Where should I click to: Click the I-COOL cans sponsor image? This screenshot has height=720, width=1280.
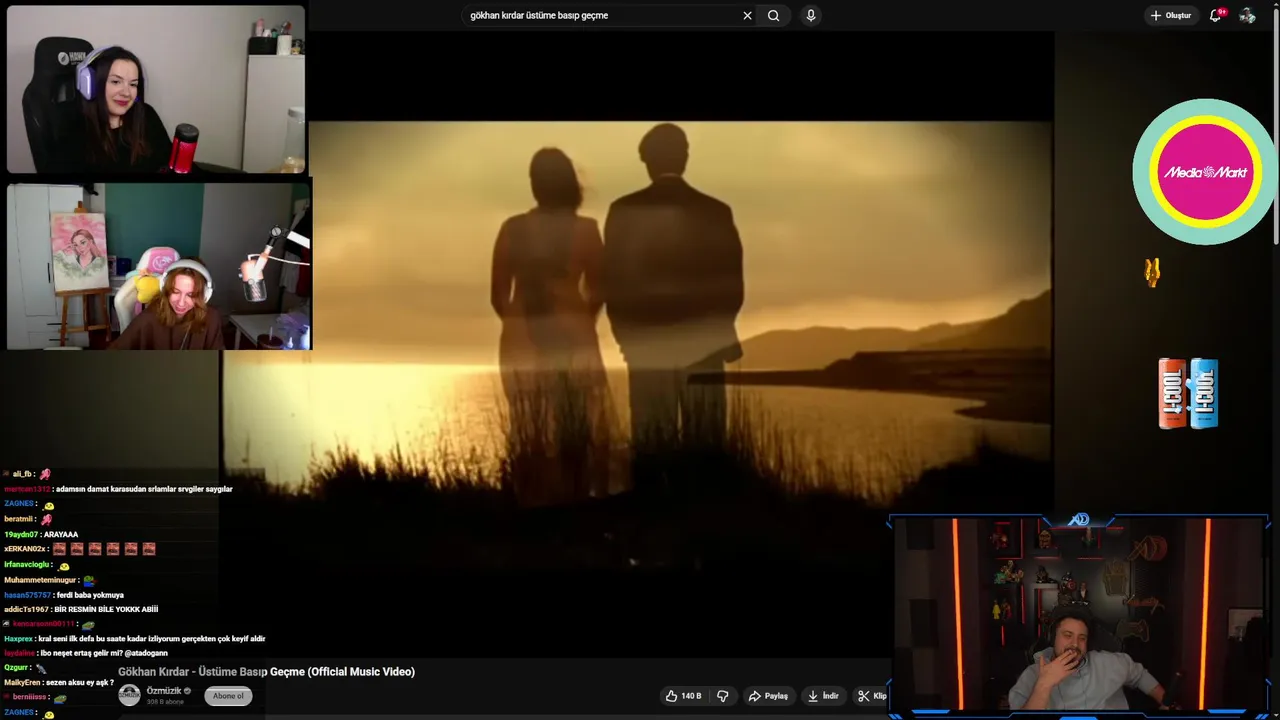tap(1188, 393)
